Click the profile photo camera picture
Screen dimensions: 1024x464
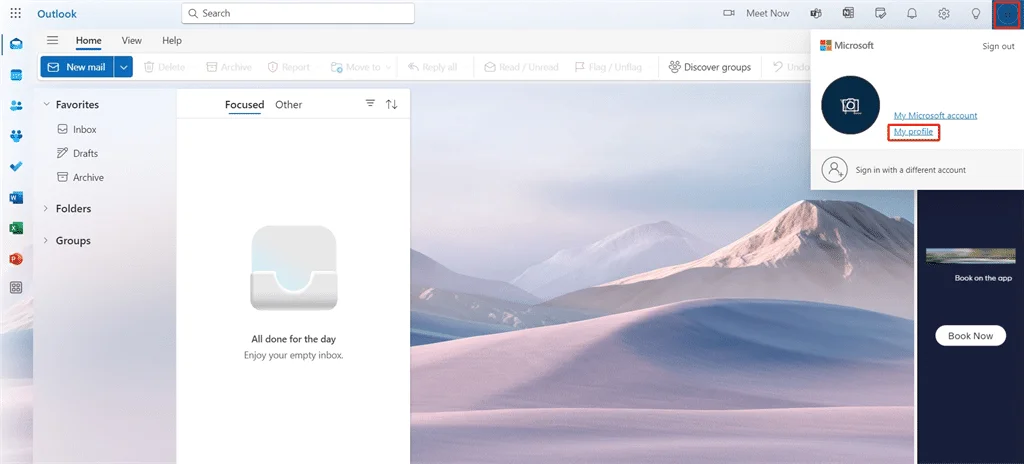(850, 105)
